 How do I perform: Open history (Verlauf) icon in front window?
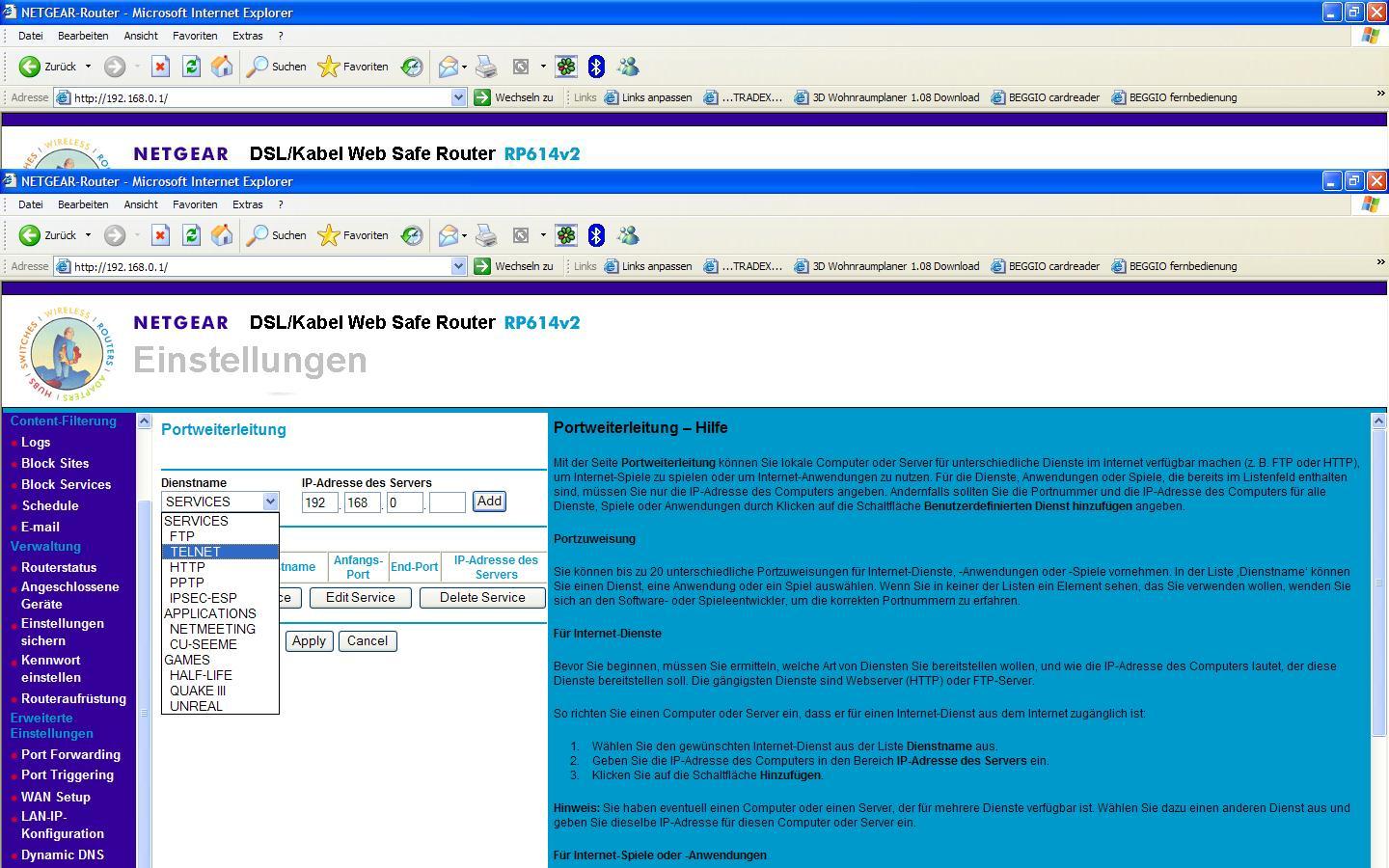(412, 235)
